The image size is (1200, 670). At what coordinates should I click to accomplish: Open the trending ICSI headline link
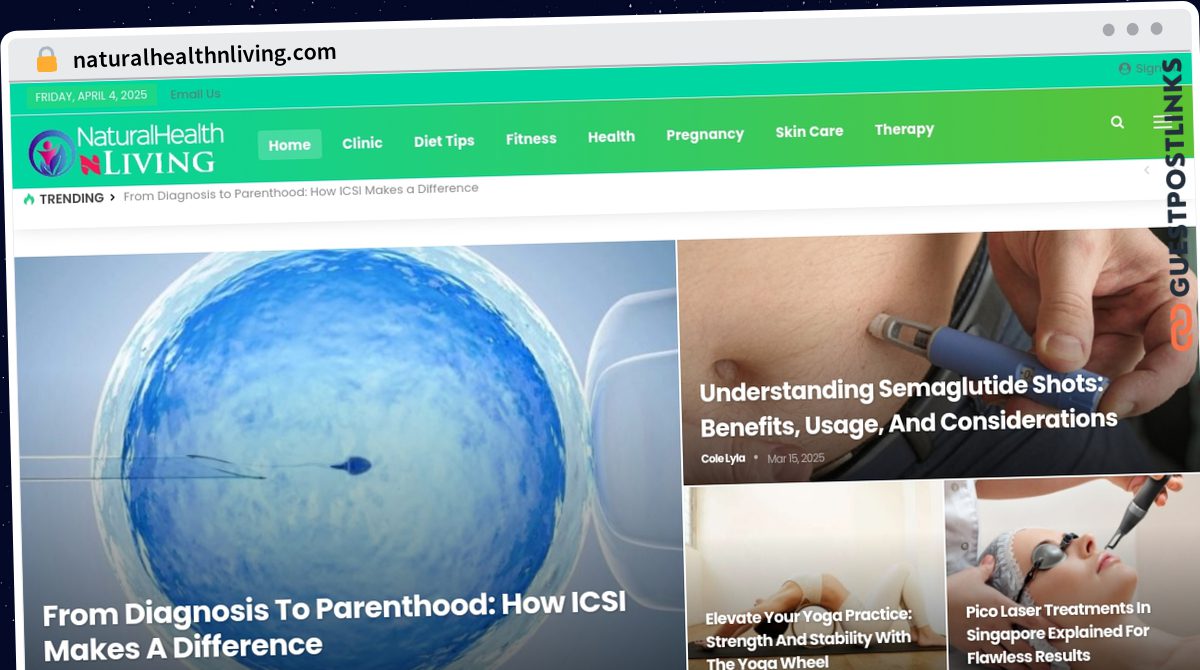[x=301, y=192]
